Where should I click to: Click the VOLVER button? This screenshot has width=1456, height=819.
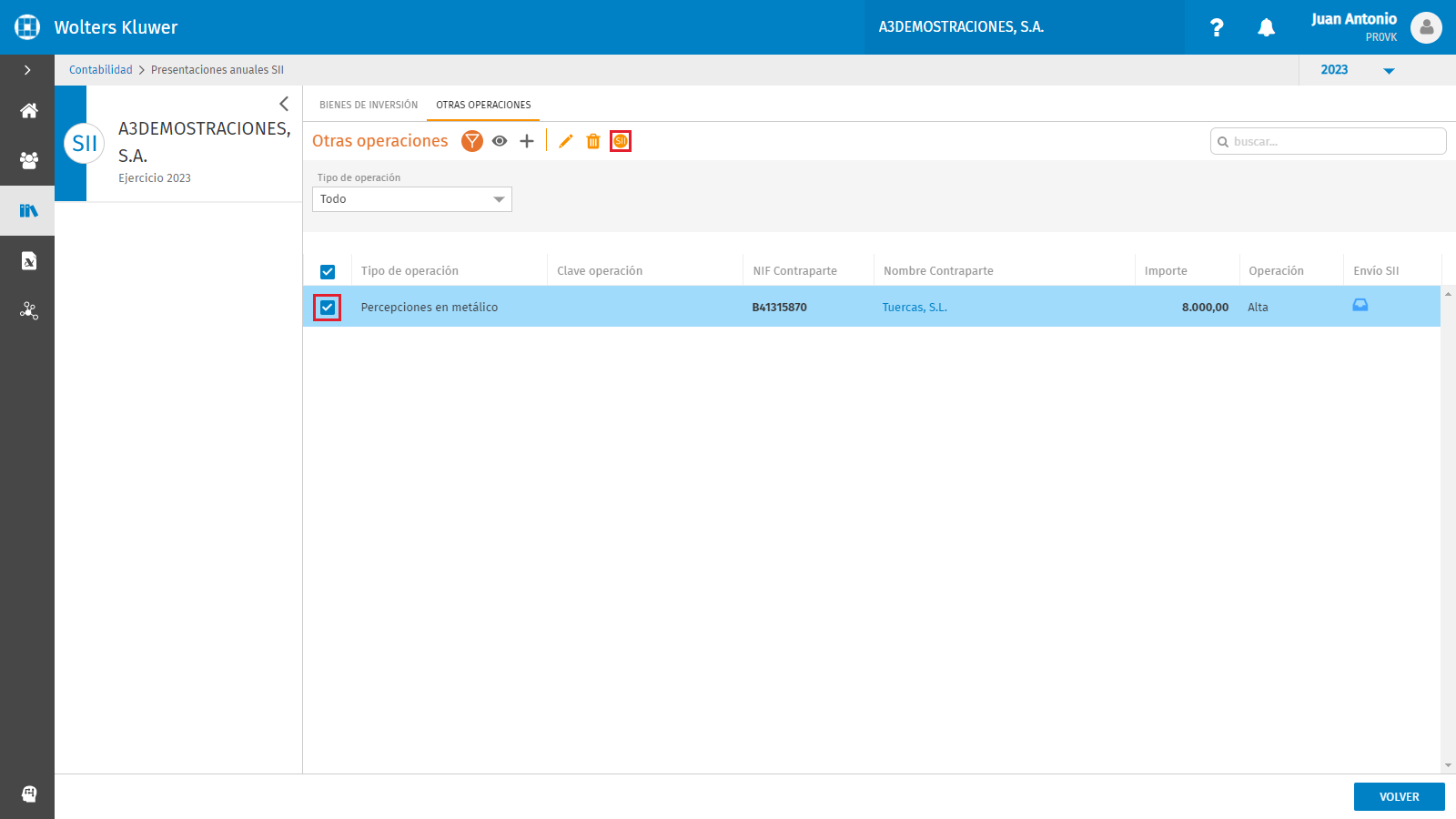pyautogui.click(x=1400, y=796)
